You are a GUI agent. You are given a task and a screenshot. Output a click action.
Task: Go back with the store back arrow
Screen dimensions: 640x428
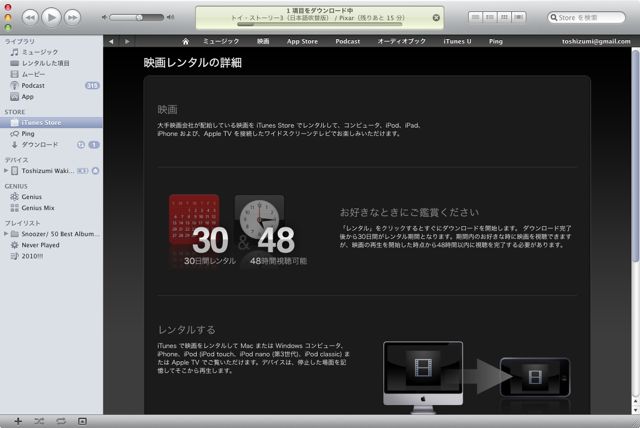click(111, 41)
